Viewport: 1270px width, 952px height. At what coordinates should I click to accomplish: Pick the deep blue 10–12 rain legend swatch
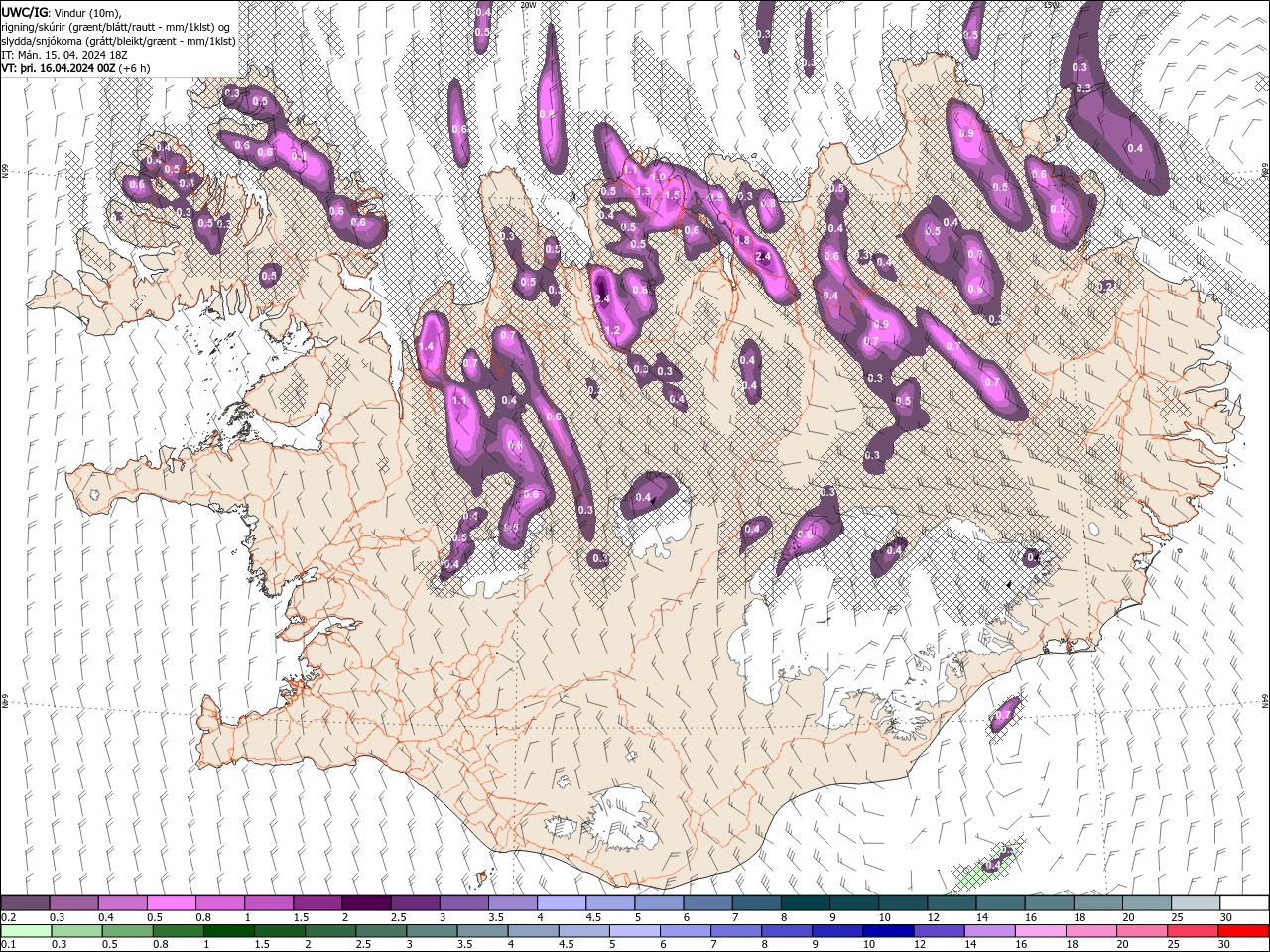click(x=887, y=930)
